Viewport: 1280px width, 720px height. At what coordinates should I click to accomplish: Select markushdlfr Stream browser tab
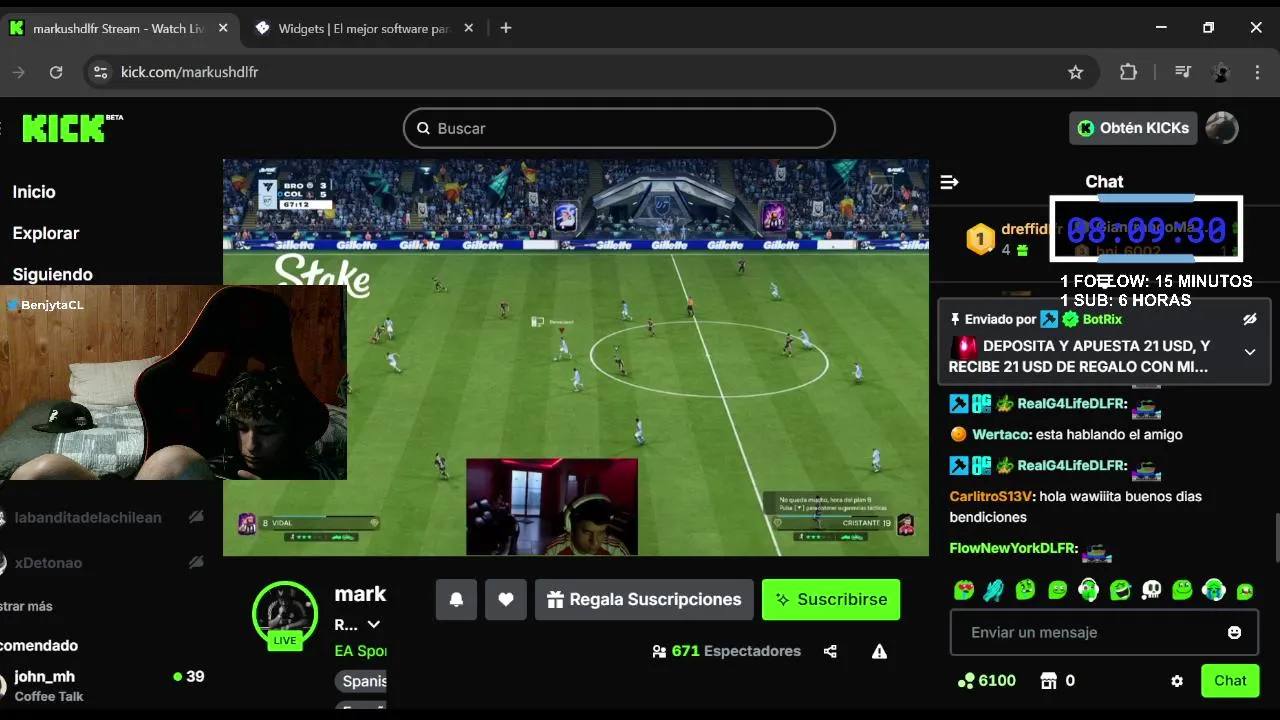pos(118,28)
